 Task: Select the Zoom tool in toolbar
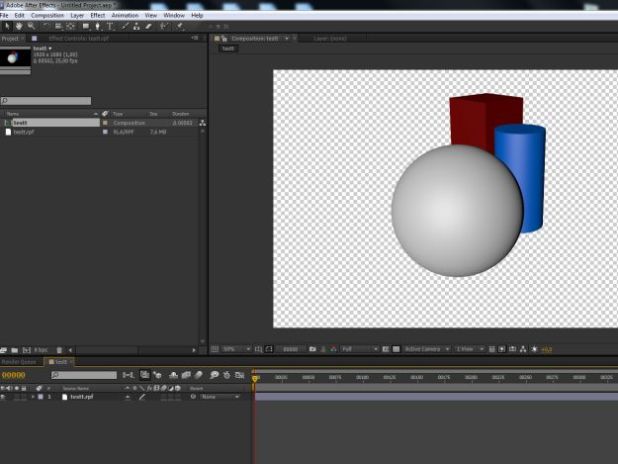pyautogui.click(x=31, y=26)
